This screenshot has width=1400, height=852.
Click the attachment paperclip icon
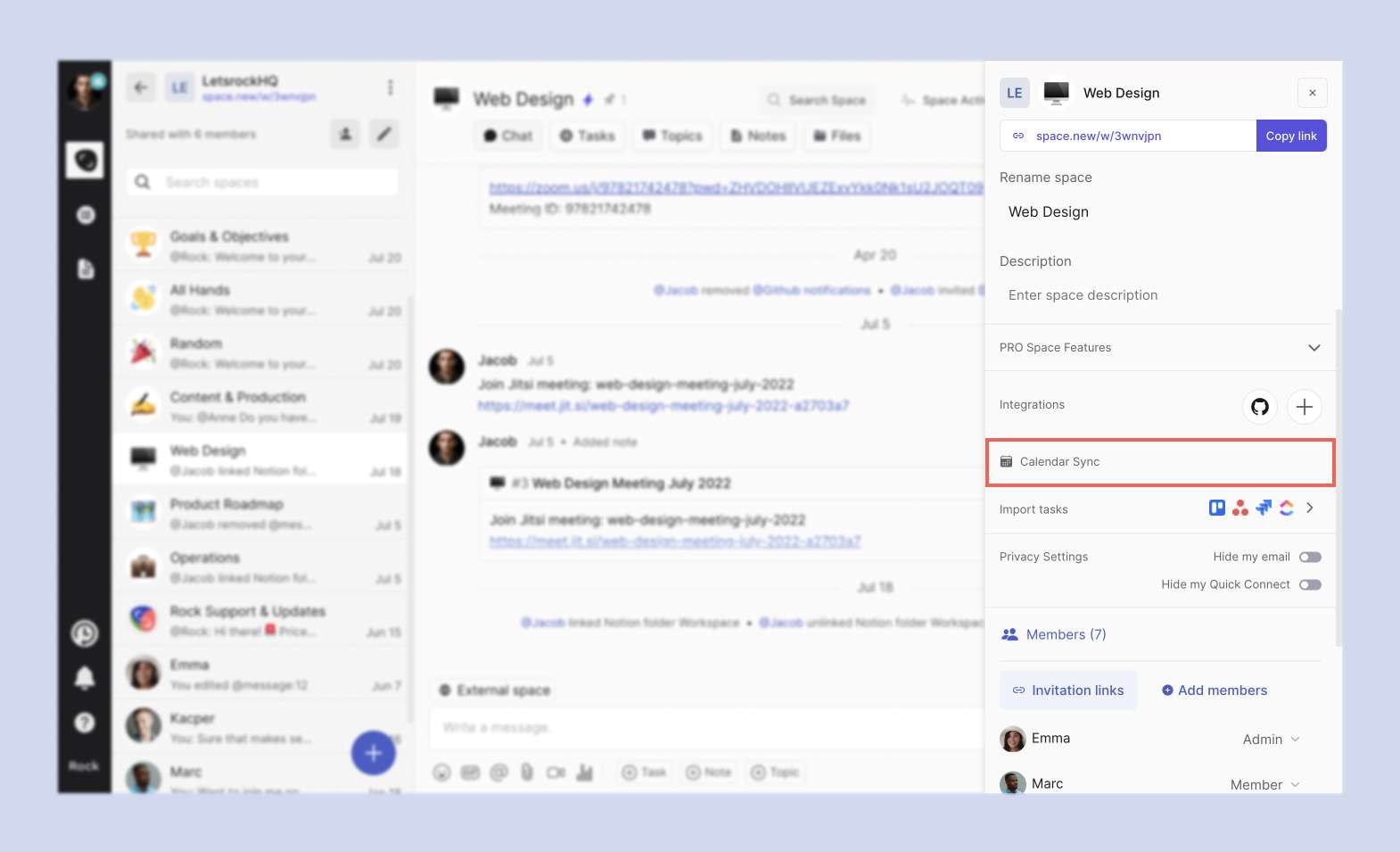click(x=527, y=773)
